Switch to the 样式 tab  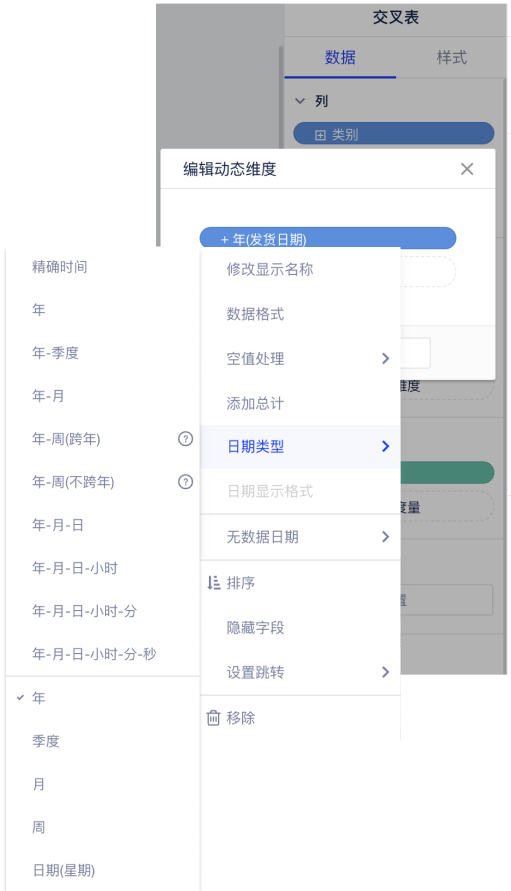451,57
